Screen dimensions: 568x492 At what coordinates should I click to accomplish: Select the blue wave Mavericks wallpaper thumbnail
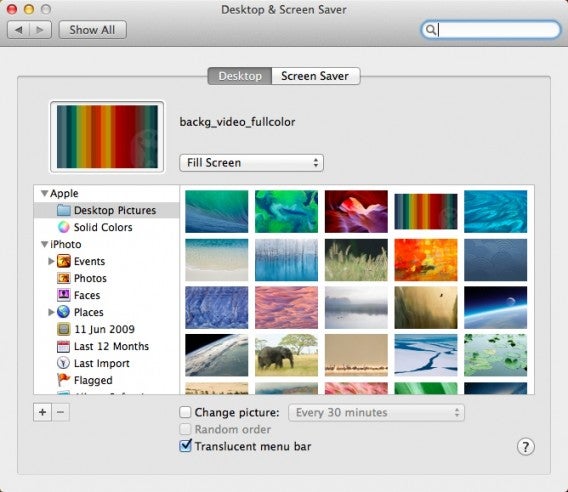point(217,212)
